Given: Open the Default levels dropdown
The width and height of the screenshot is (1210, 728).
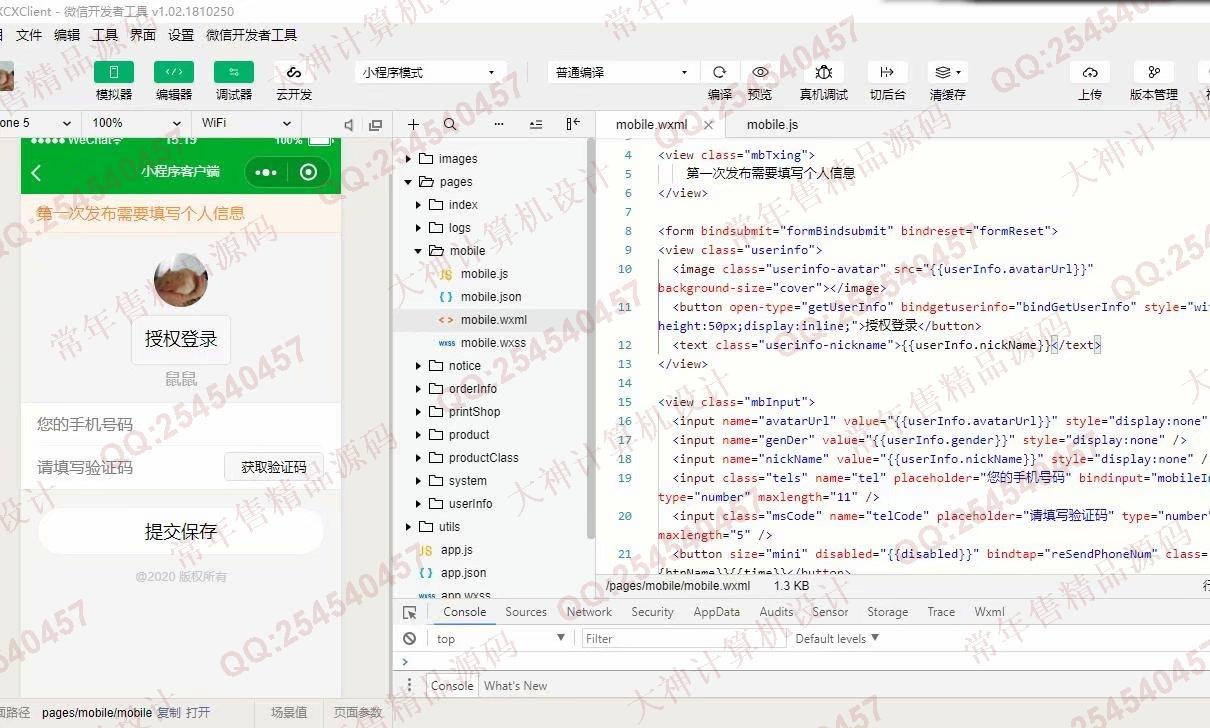Looking at the screenshot, I should 837,638.
